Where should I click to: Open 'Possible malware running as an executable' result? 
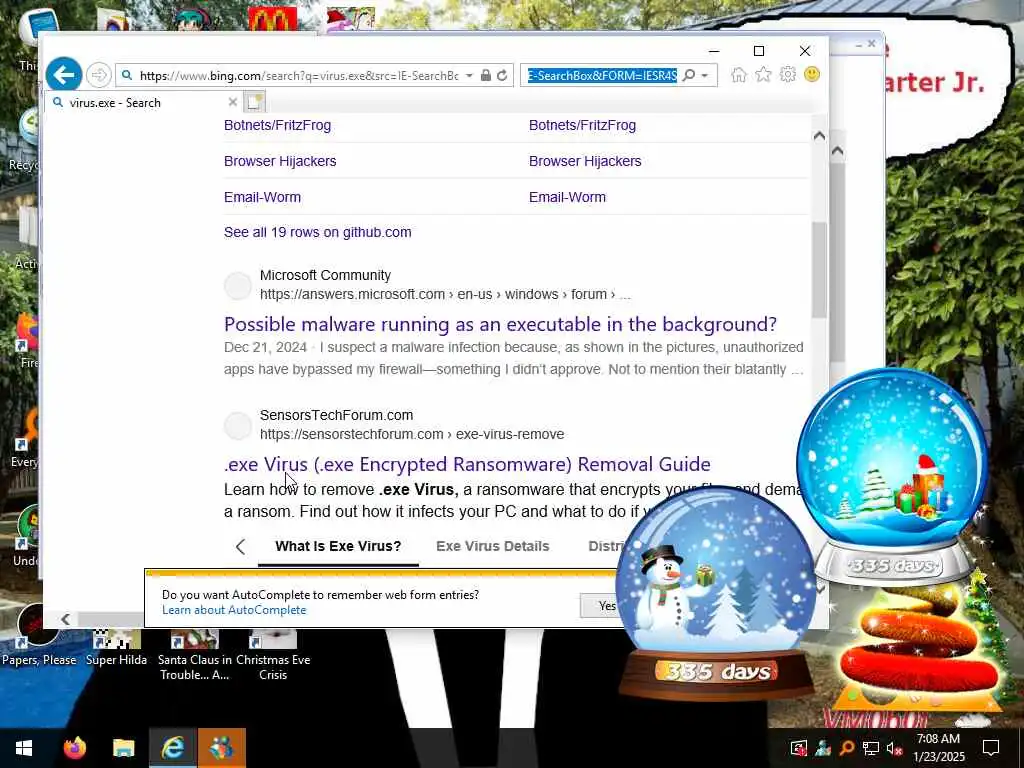point(500,325)
